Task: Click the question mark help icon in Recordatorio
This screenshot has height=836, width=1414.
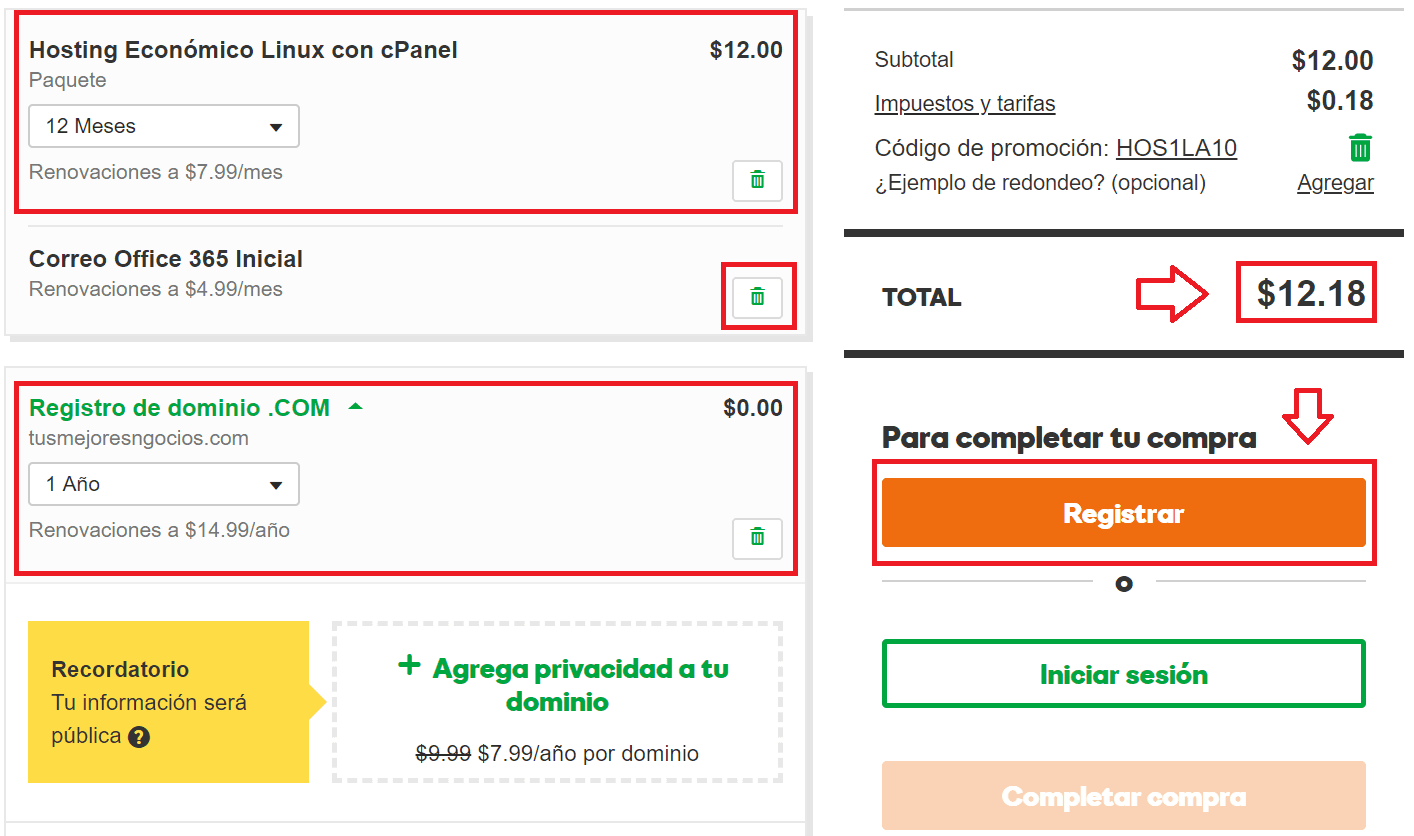Action: click(139, 737)
